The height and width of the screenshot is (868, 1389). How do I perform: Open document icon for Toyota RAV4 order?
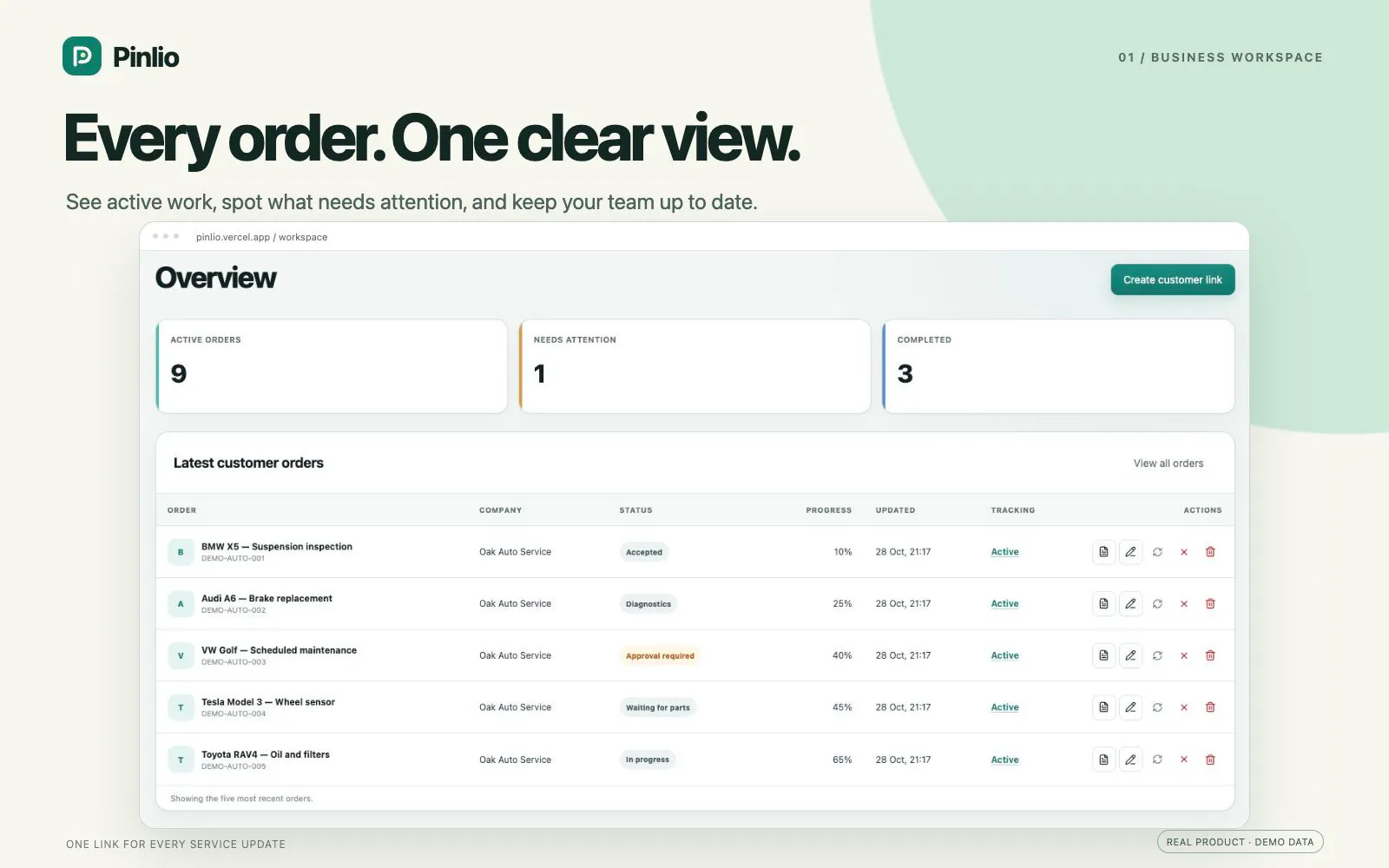(x=1103, y=759)
